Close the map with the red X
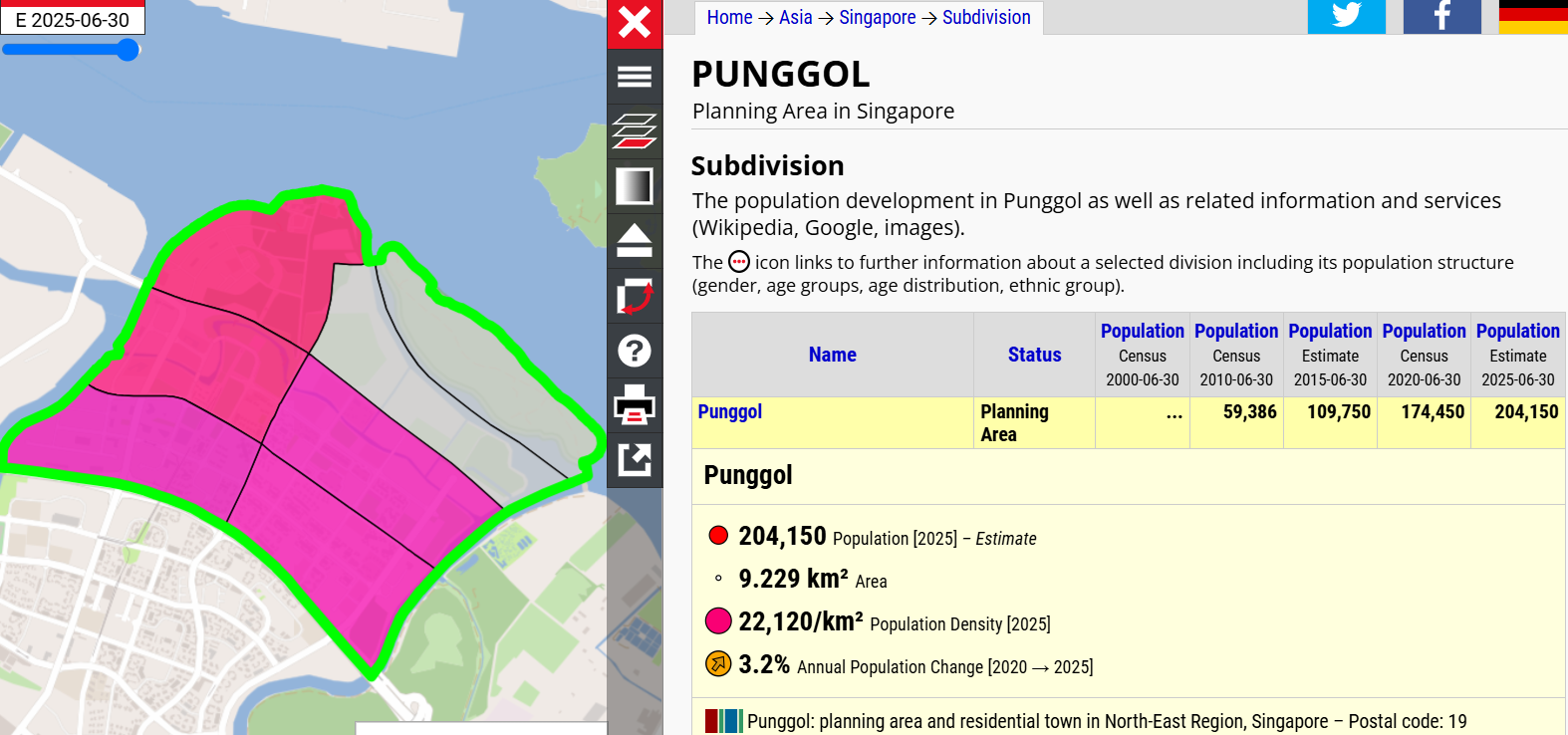 (x=635, y=23)
